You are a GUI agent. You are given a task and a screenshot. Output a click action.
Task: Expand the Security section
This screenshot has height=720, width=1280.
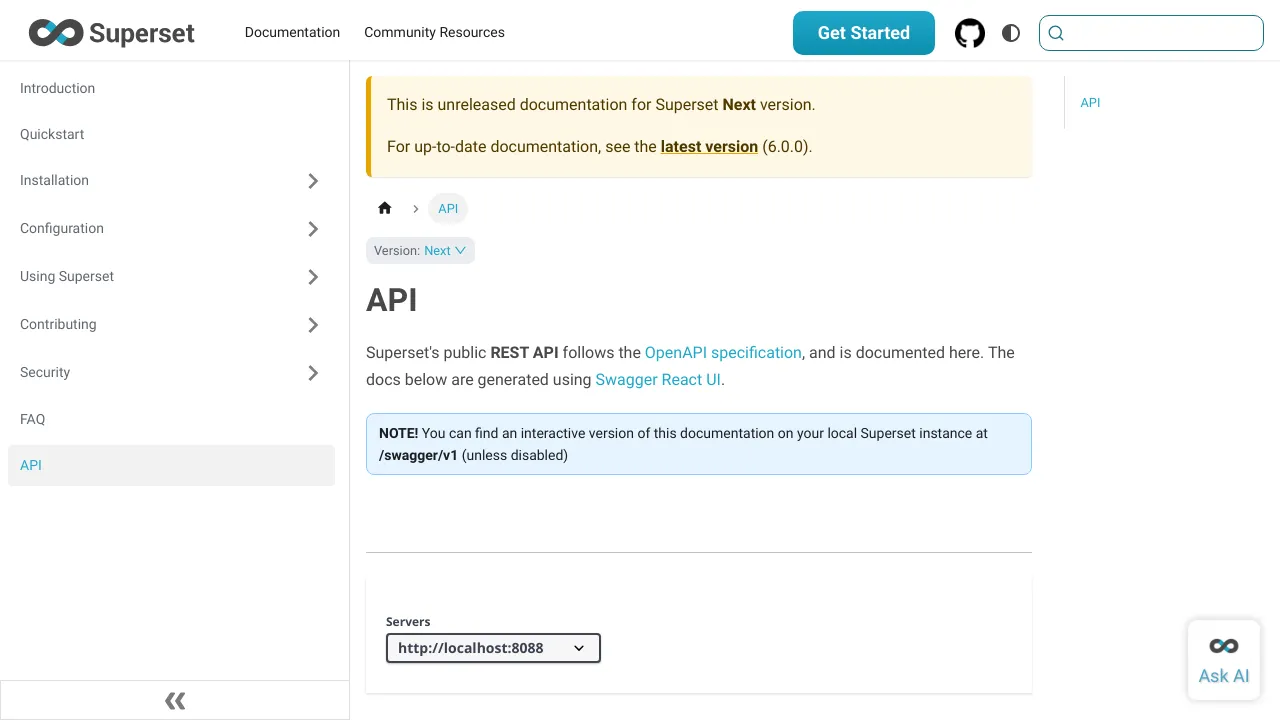click(313, 373)
